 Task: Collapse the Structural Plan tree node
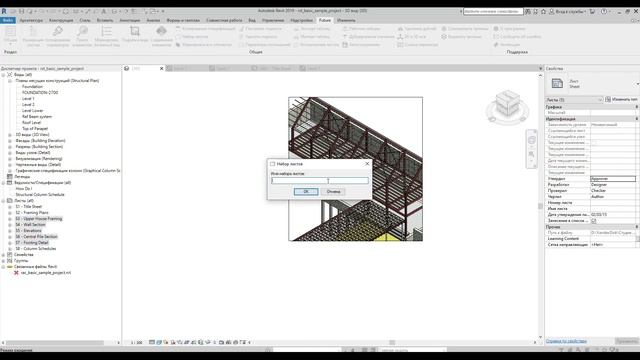click(x=10, y=81)
